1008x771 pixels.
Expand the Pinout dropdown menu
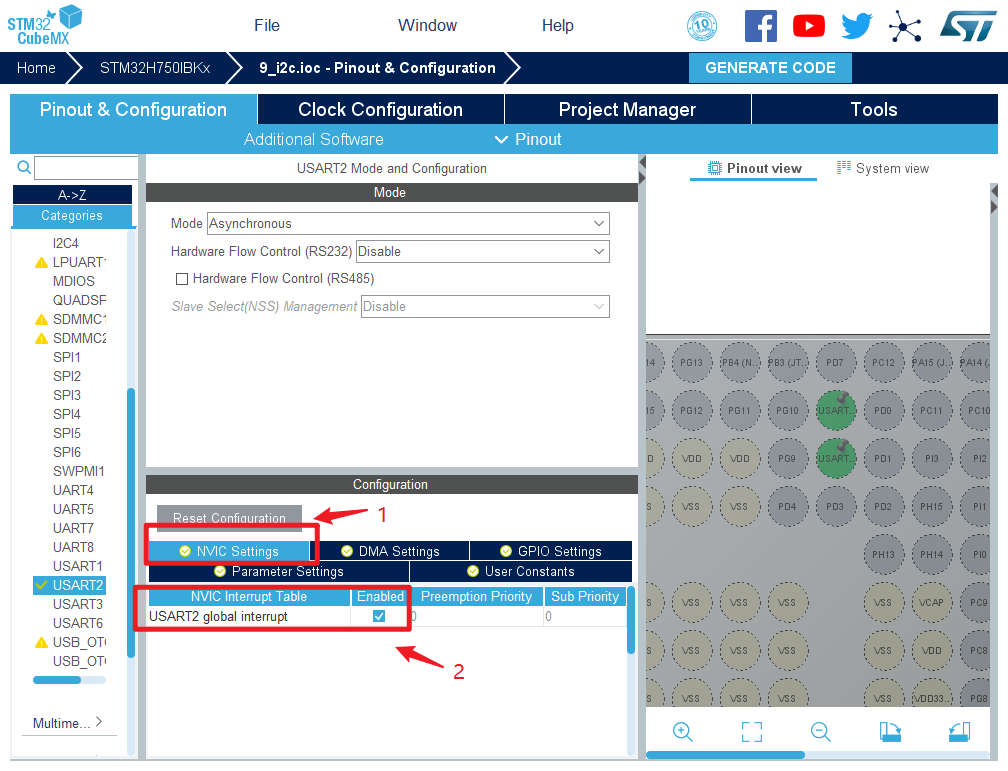point(528,139)
